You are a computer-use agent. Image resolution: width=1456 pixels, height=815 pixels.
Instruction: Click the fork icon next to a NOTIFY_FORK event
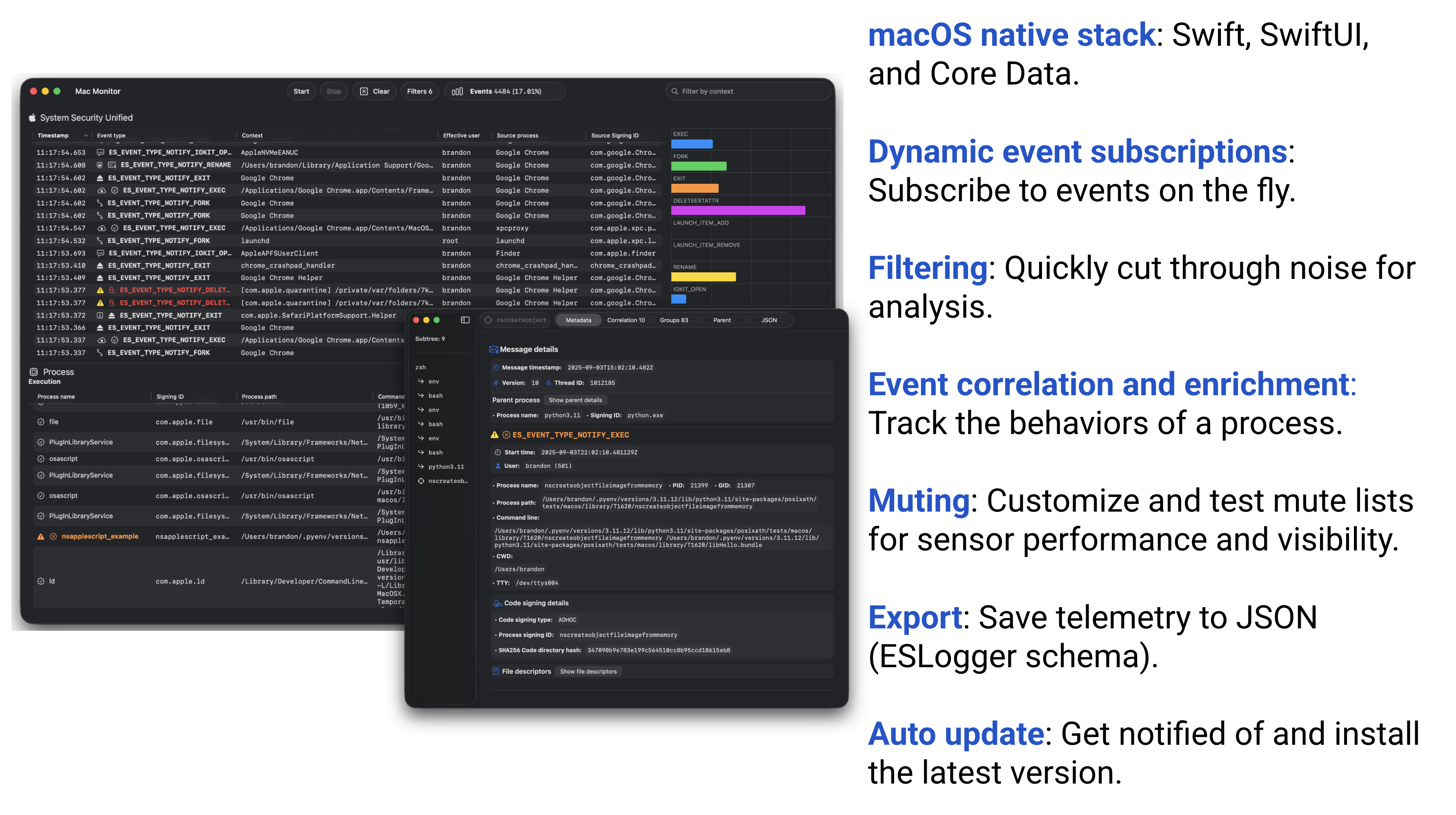99,203
